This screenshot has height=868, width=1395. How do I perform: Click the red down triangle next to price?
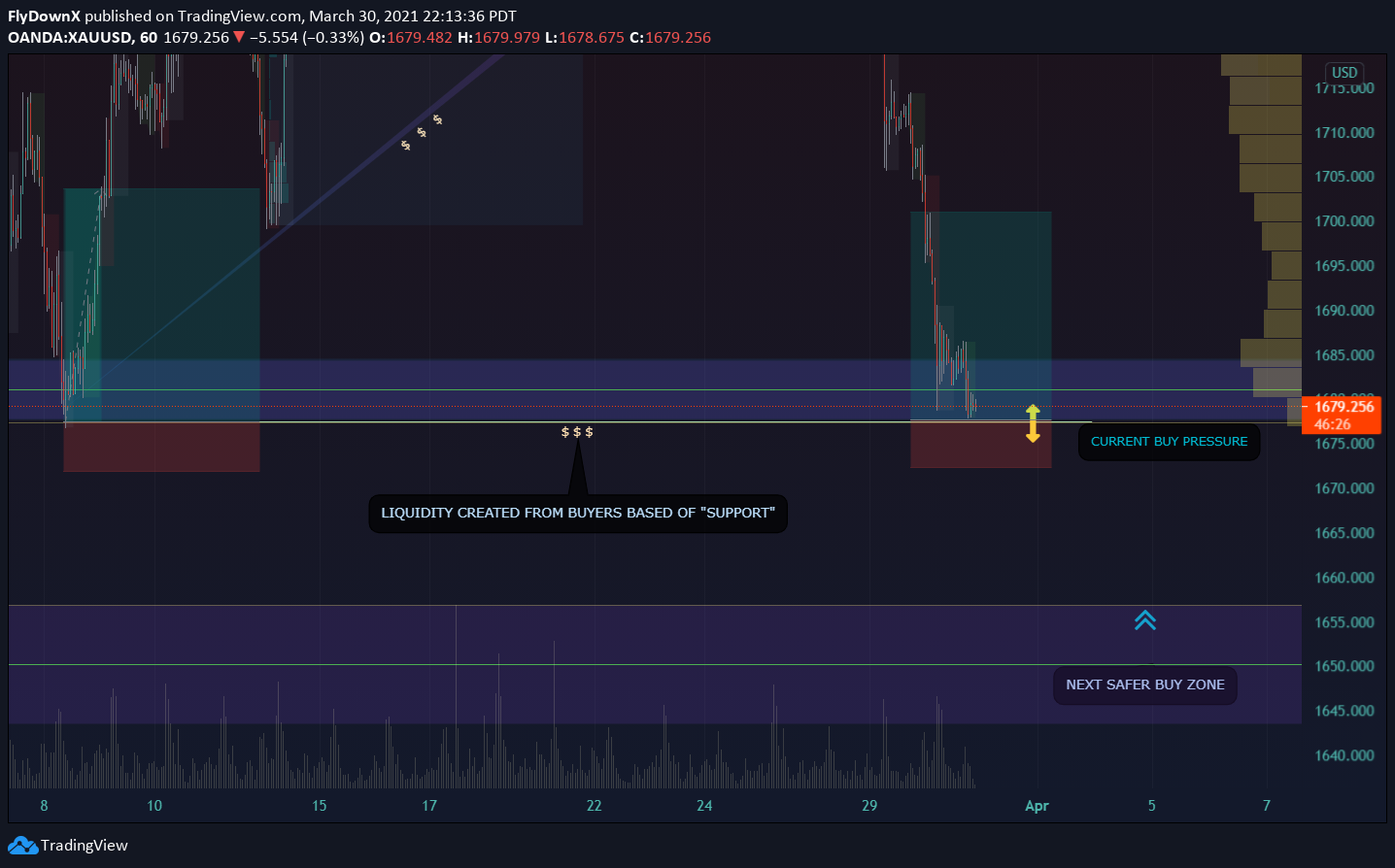point(239,37)
